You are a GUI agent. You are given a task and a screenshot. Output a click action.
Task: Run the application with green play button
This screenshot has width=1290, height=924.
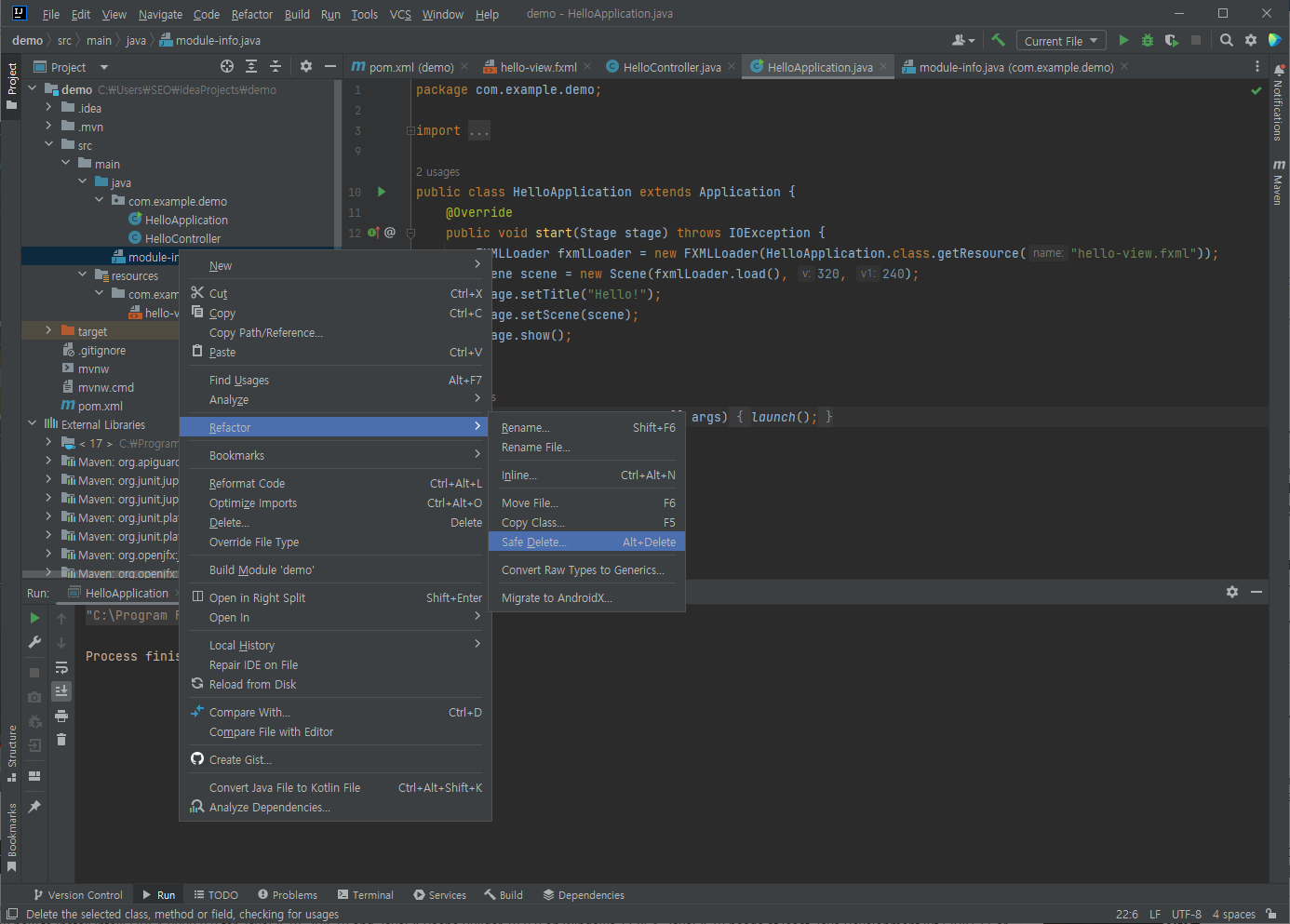1123,40
